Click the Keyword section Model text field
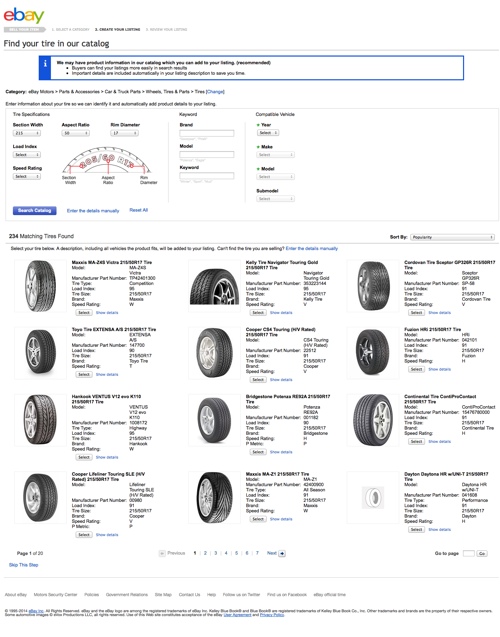500x637 pixels. (x=207, y=154)
